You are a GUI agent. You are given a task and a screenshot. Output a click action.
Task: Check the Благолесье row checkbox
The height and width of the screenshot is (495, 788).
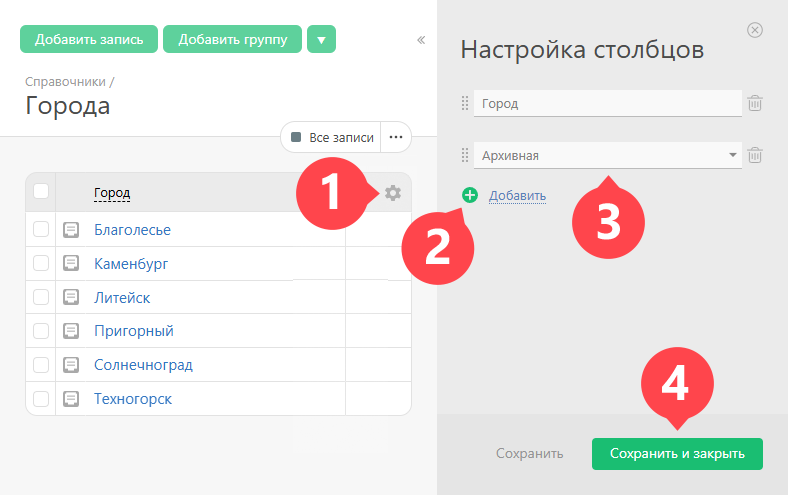pyautogui.click(x=41, y=229)
